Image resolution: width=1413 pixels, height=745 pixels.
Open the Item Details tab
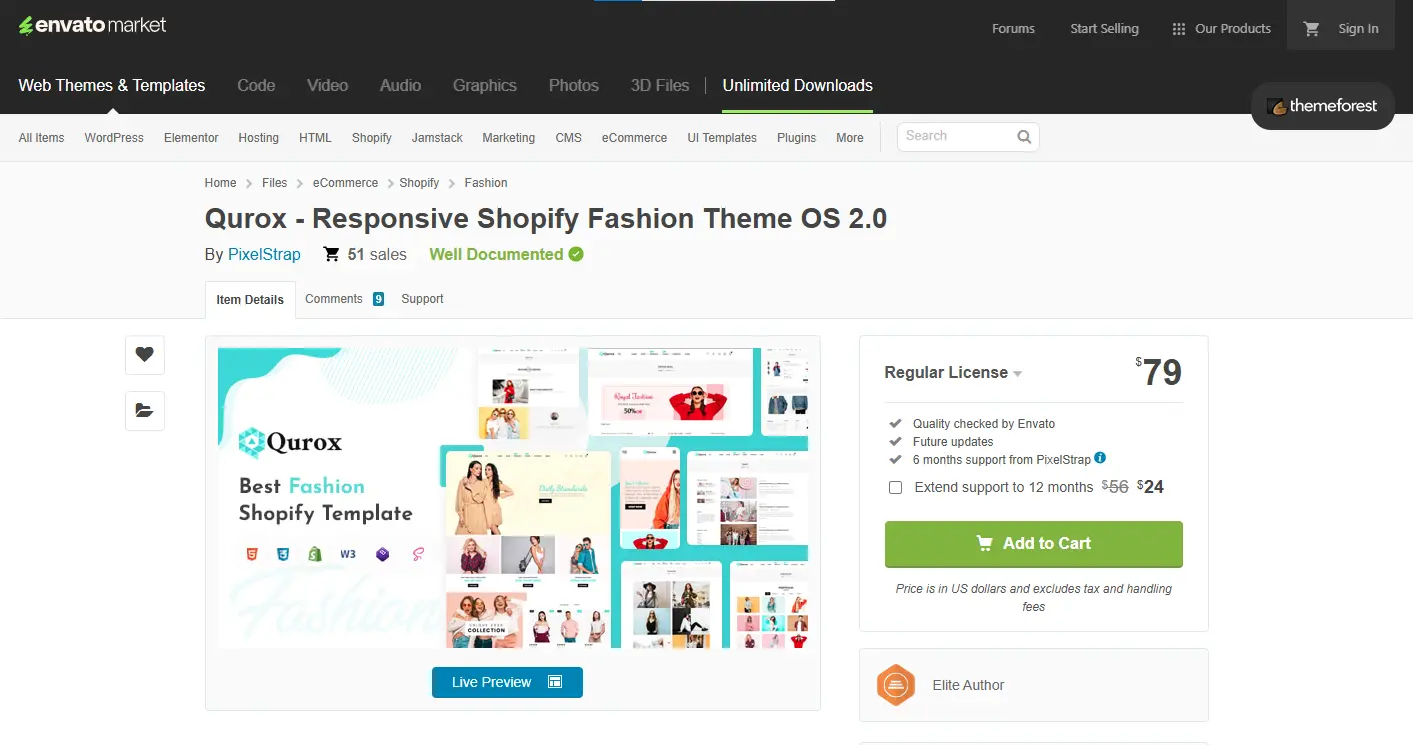[x=250, y=300]
